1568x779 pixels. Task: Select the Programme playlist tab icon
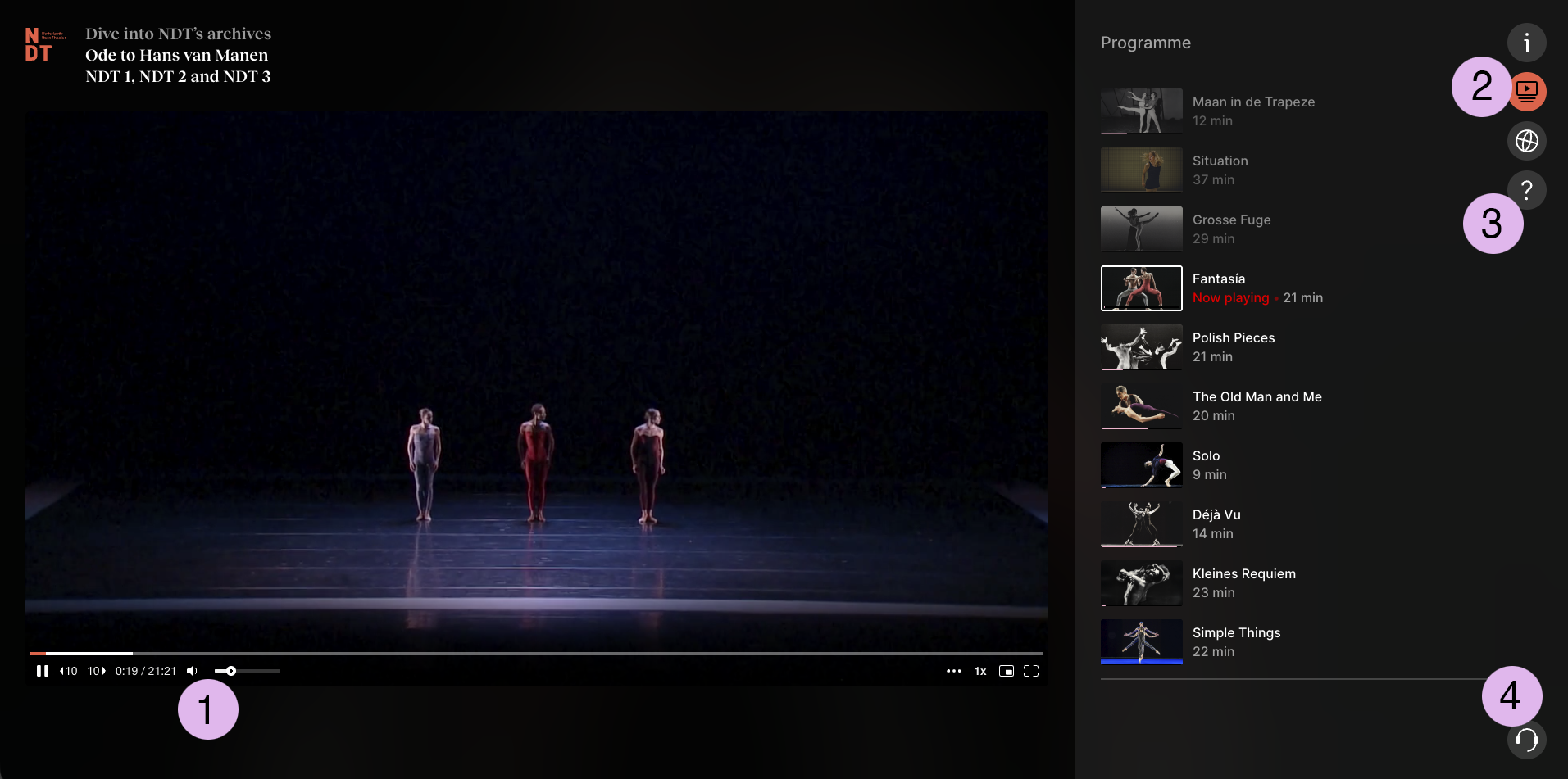(x=1528, y=91)
